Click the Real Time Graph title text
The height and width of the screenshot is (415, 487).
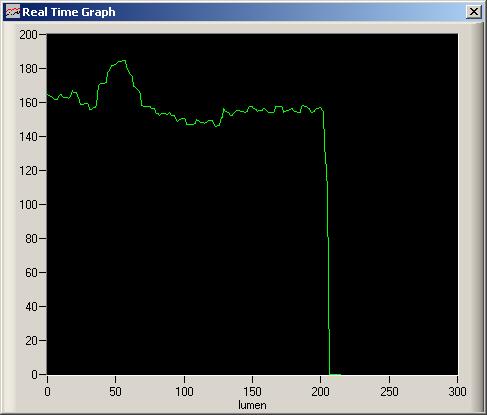(69, 12)
